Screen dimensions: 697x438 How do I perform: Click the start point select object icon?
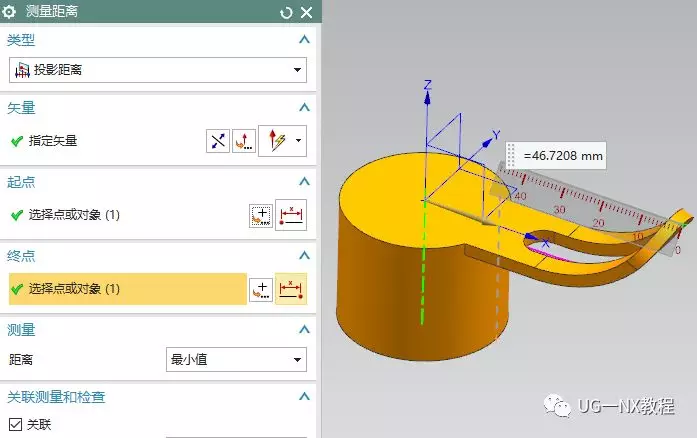pos(291,215)
